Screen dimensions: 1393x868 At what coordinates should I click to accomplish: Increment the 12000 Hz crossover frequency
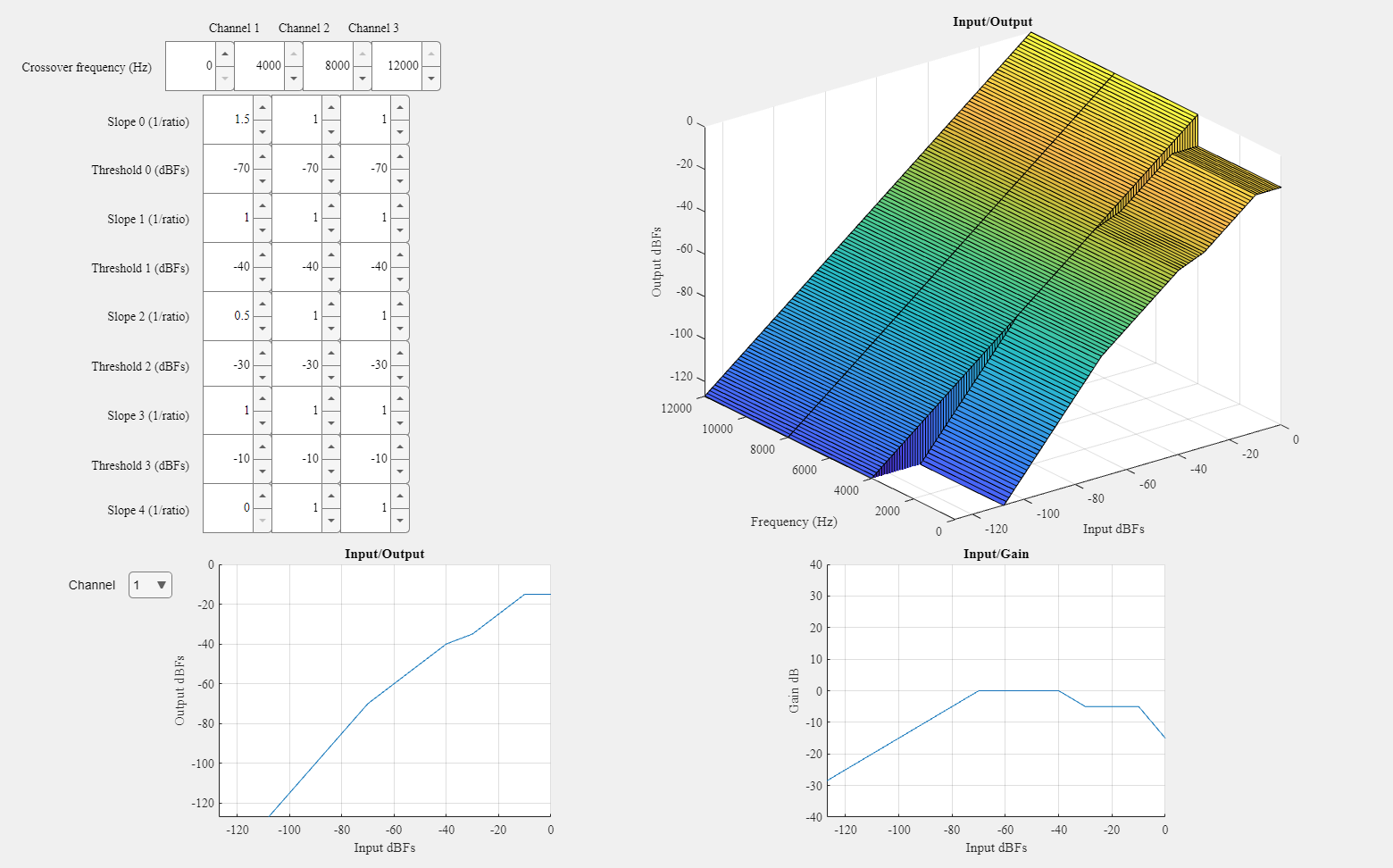pos(431,55)
